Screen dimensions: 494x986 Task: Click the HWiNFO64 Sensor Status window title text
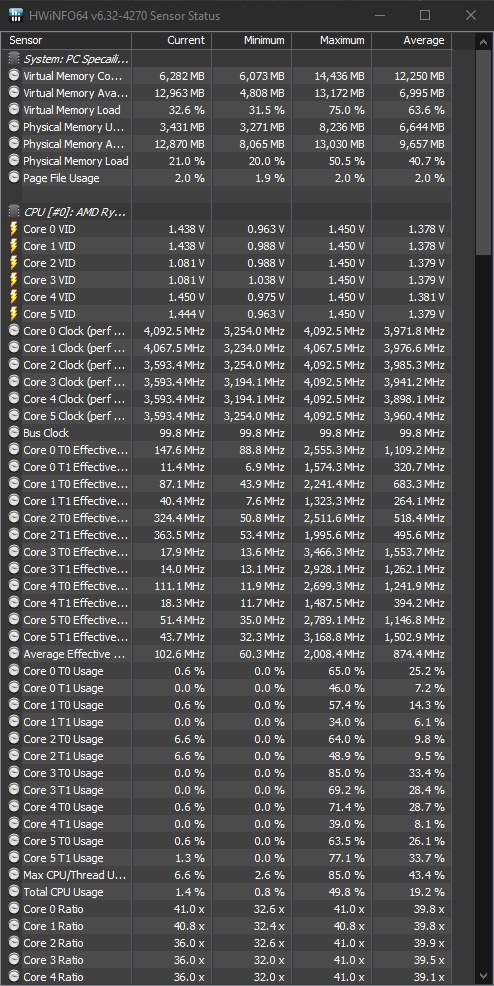(124, 16)
